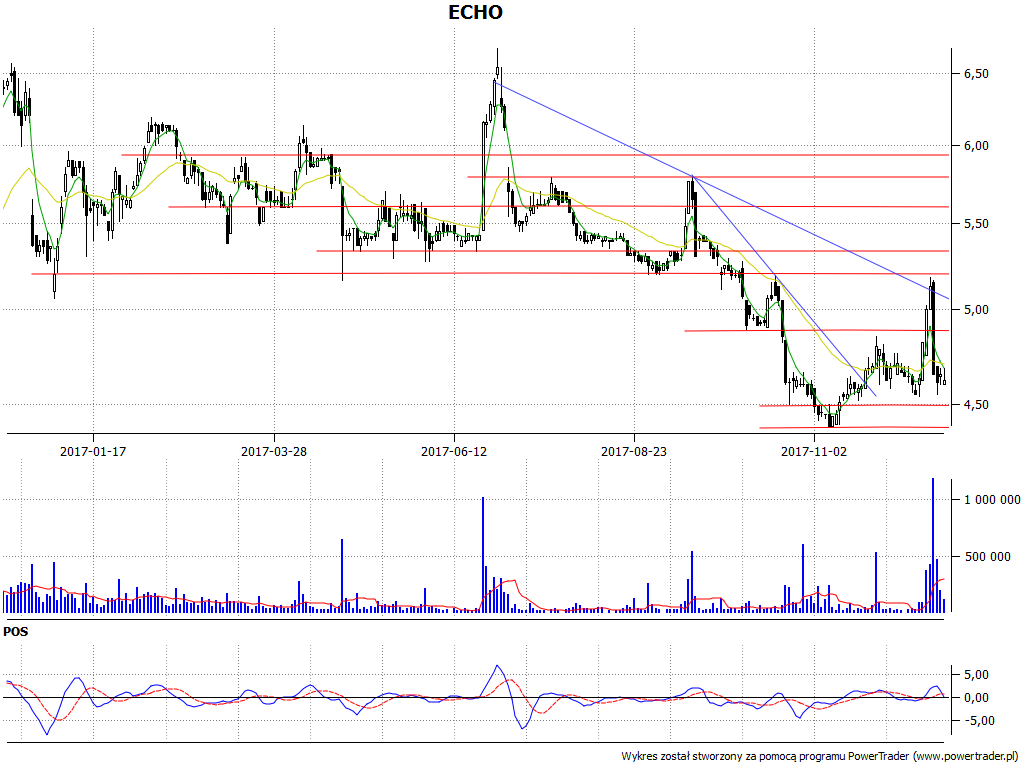1024x768 pixels.
Task: Click the June price peak candle above 6,50
Action: point(498,65)
